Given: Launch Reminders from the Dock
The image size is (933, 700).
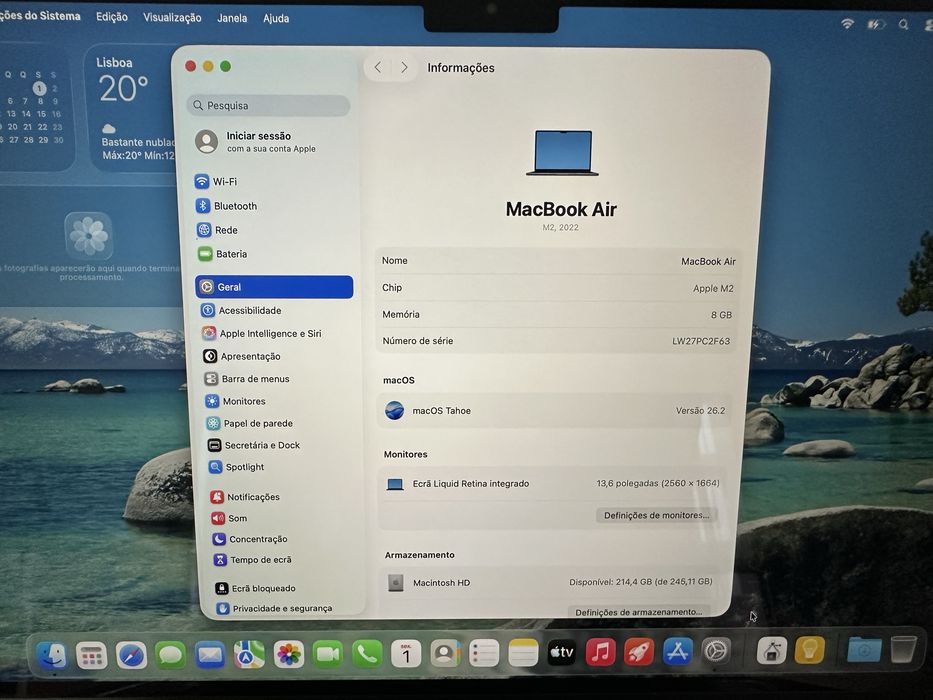Looking at the screenshot, I should pyautogui.click(x=484, y=654).
